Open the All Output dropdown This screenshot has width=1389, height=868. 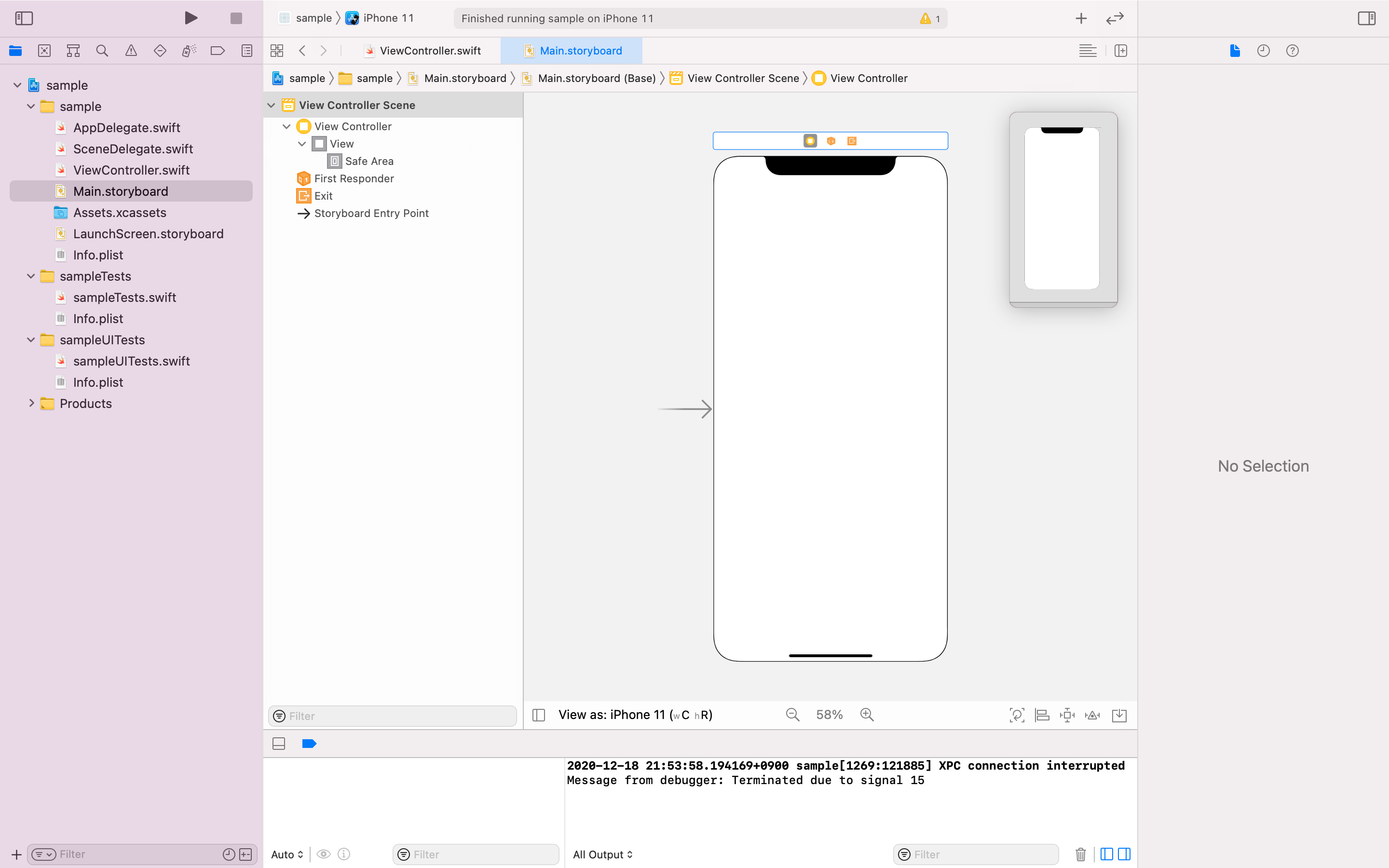[603, 854]
